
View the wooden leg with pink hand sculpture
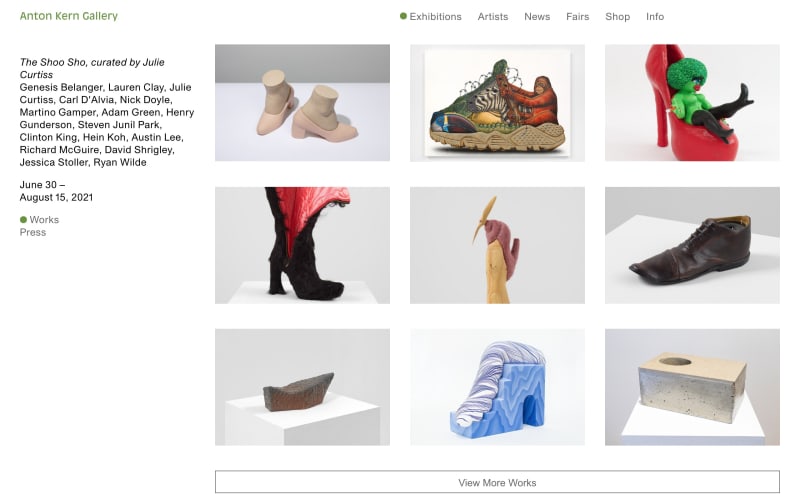(x=497, y=245)
